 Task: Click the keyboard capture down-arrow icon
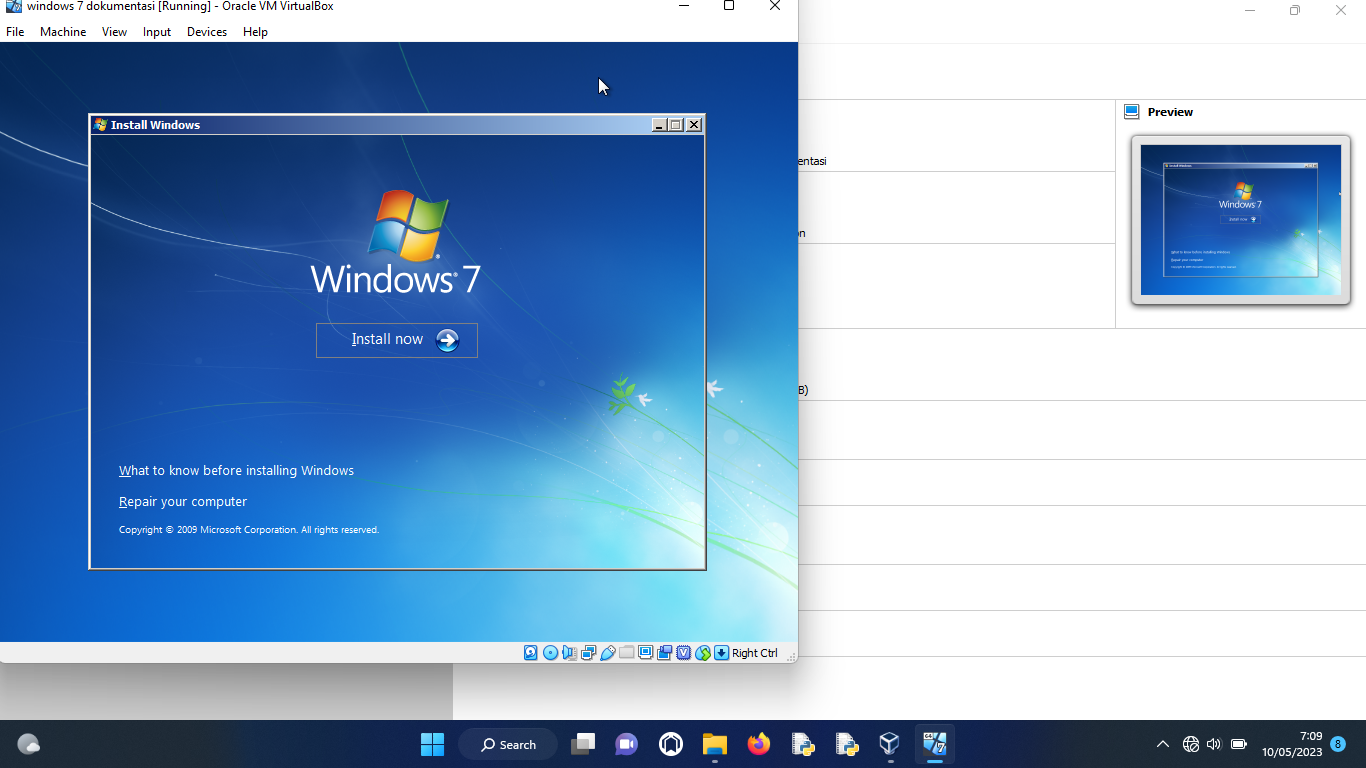pos(721,653)
